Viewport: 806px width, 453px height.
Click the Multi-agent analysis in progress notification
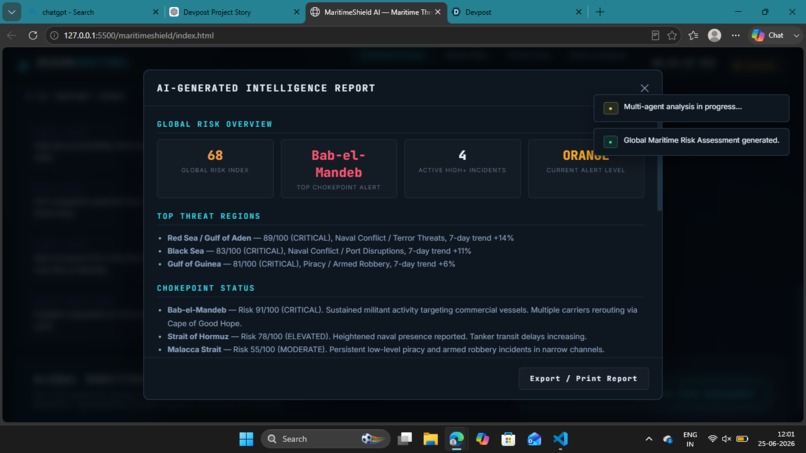click(691, 107)
